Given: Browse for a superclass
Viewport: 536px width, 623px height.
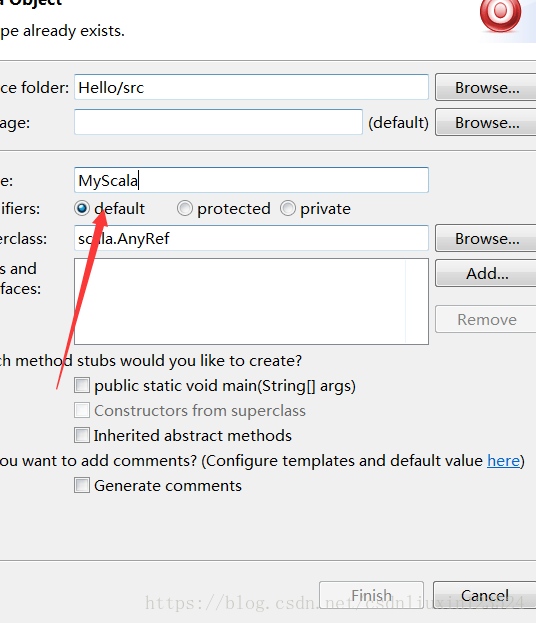Looking at the screenshot, I should tap(486, 238).
